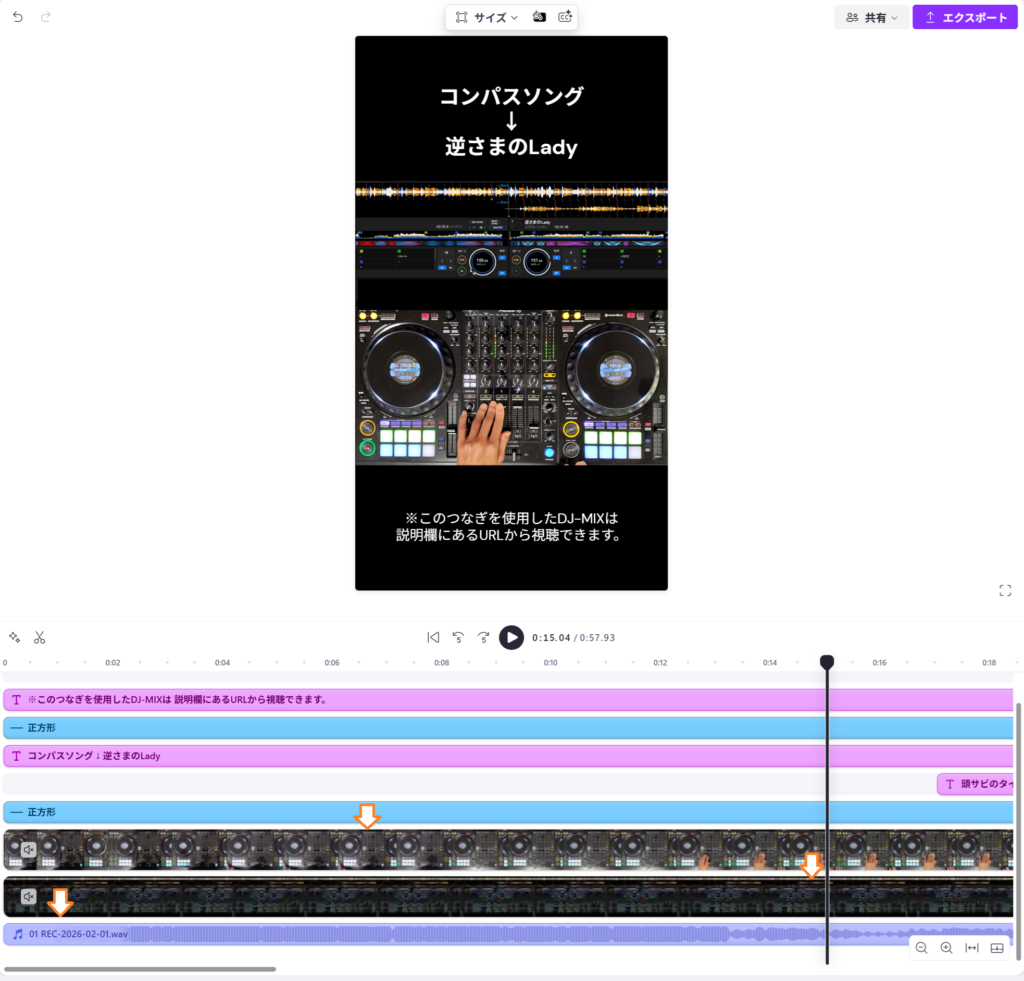1024x981 pixels.
Task: Click the captions CC icon
Action: click(565, 17)
